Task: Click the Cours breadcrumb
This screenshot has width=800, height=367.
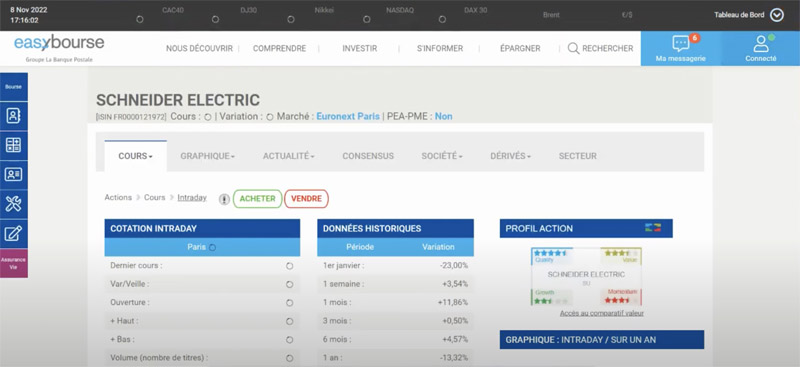Action: (x=155, y=198)
